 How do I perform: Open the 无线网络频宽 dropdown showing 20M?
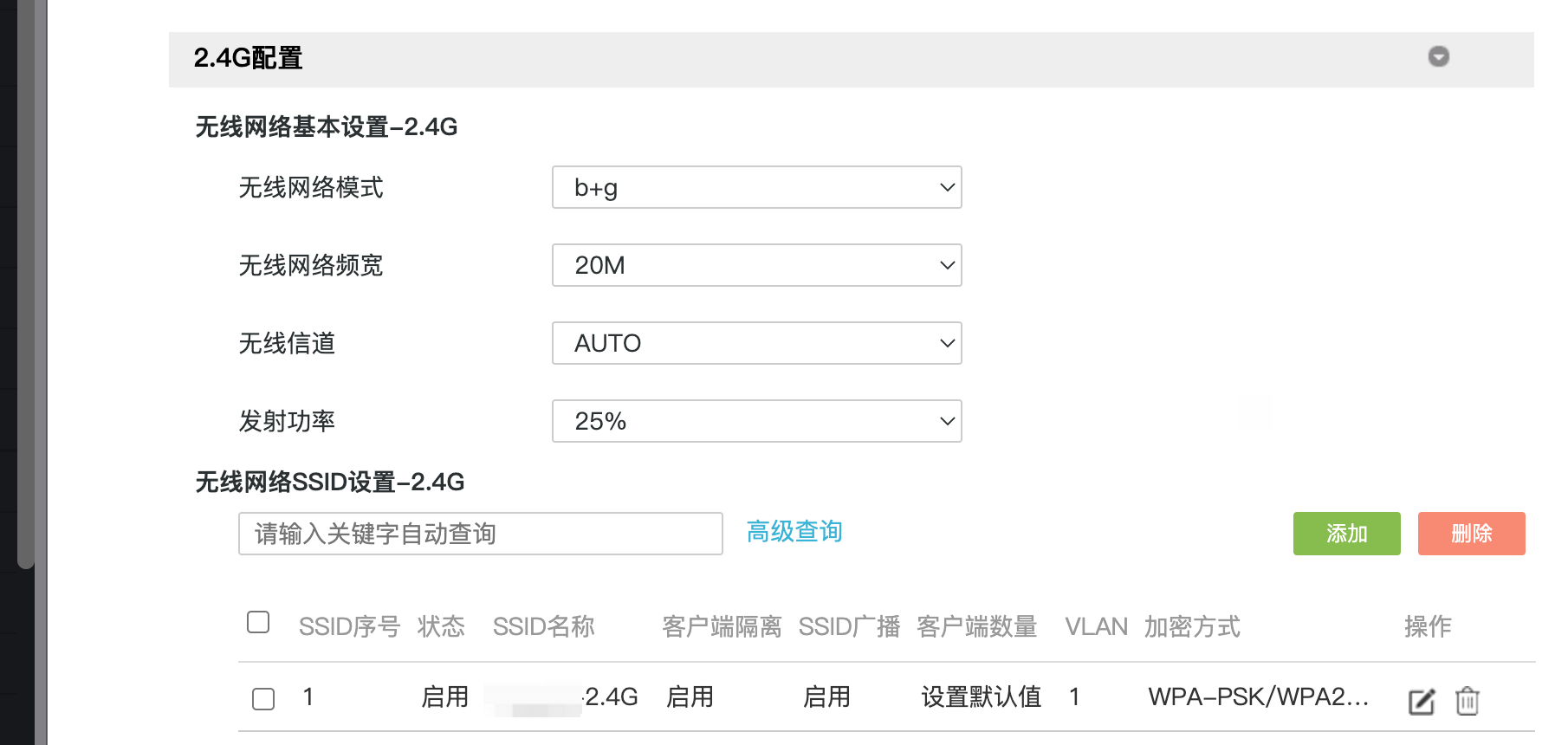click(x=756, y=266)
